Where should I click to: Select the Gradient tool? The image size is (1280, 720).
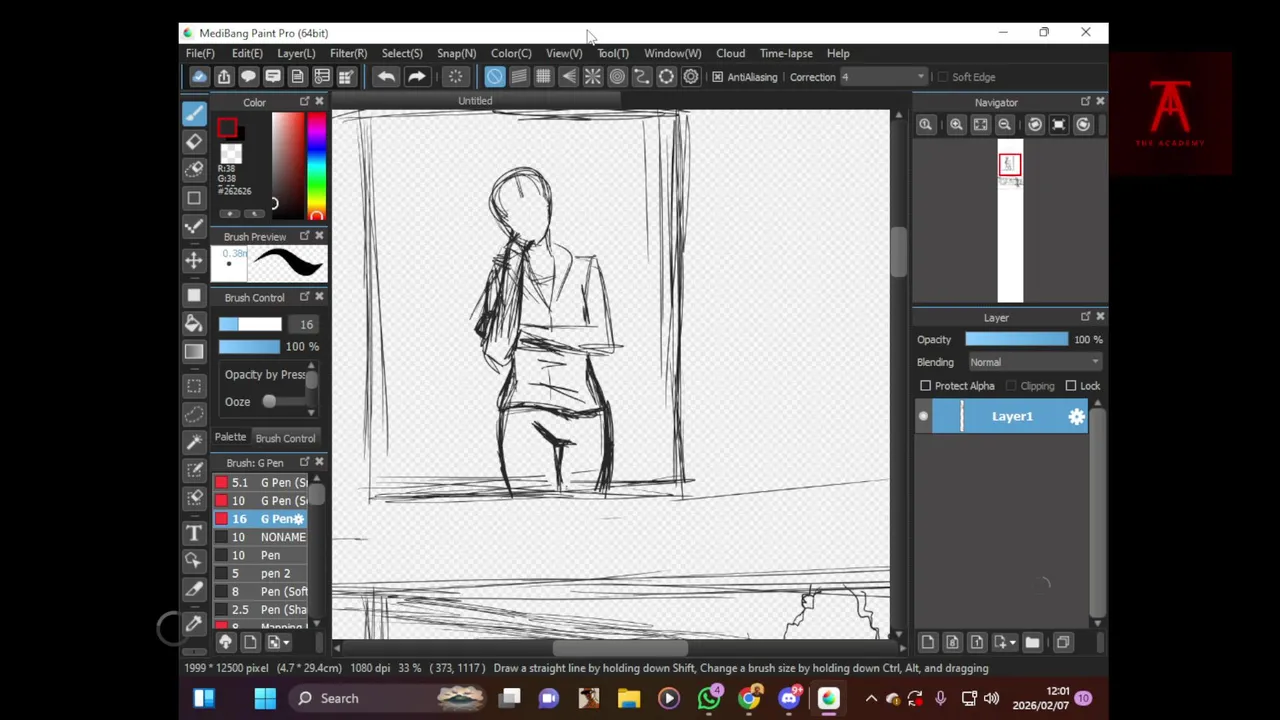point(194,351)
